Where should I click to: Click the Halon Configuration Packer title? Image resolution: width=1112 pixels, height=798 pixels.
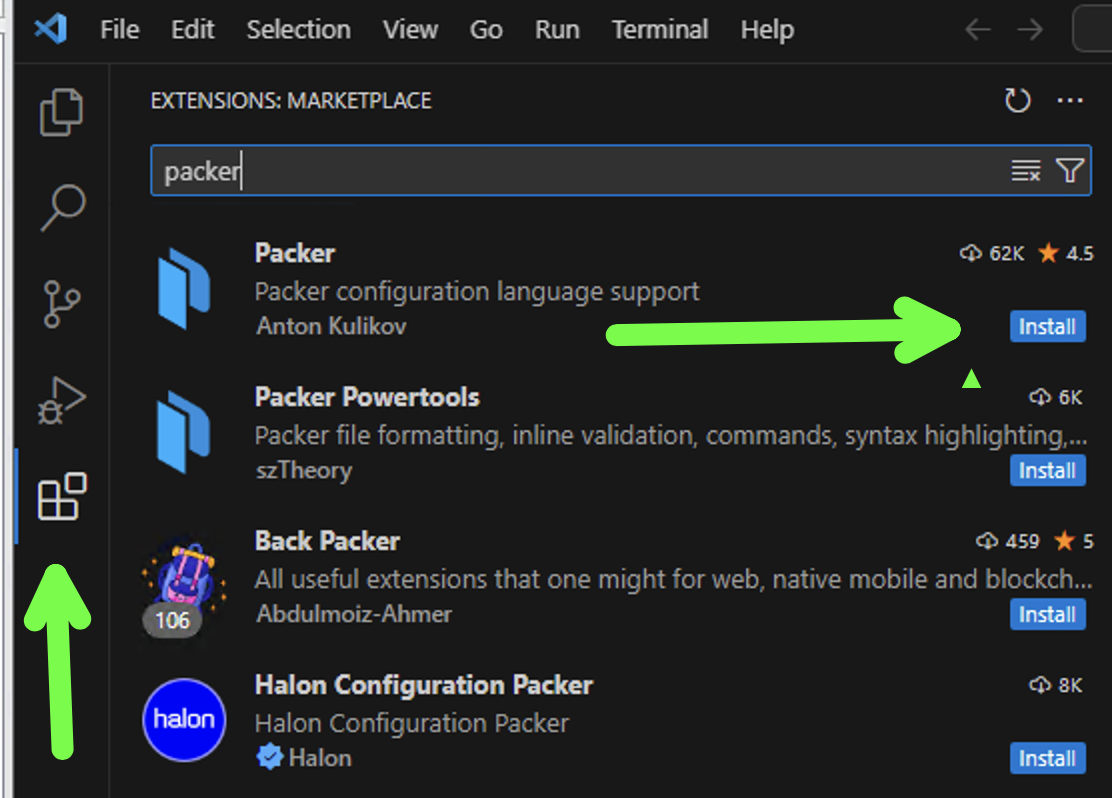point(424,685)
